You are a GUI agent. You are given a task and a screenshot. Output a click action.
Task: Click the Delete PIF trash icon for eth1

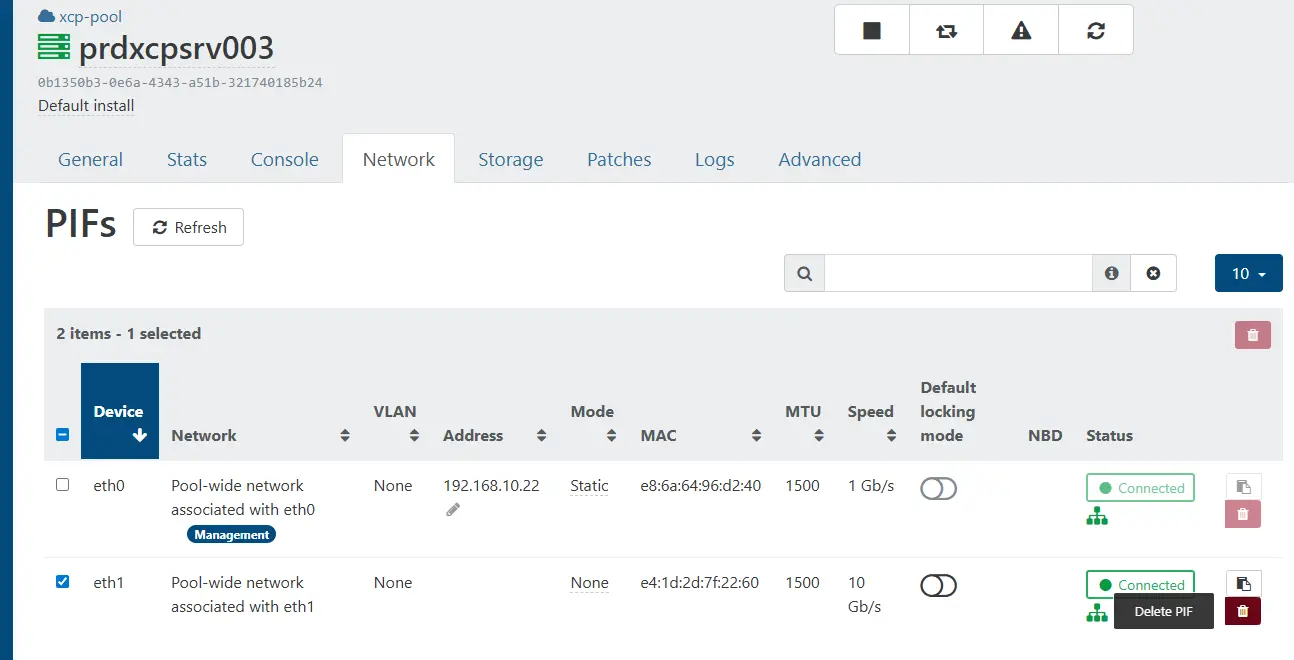pyautogui.click(x=1243, y=610)
